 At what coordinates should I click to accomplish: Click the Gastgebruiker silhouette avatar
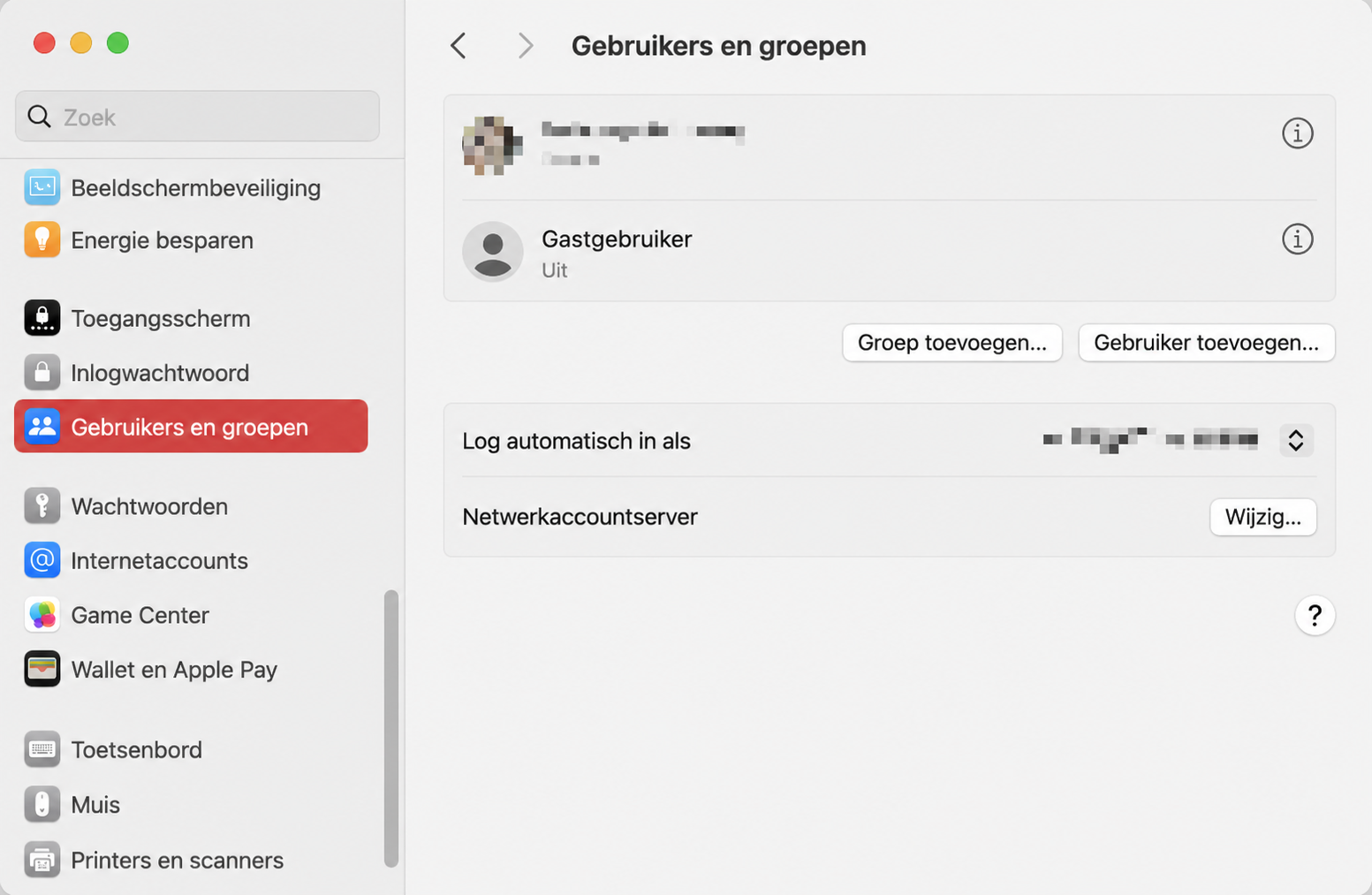[493, 252]
